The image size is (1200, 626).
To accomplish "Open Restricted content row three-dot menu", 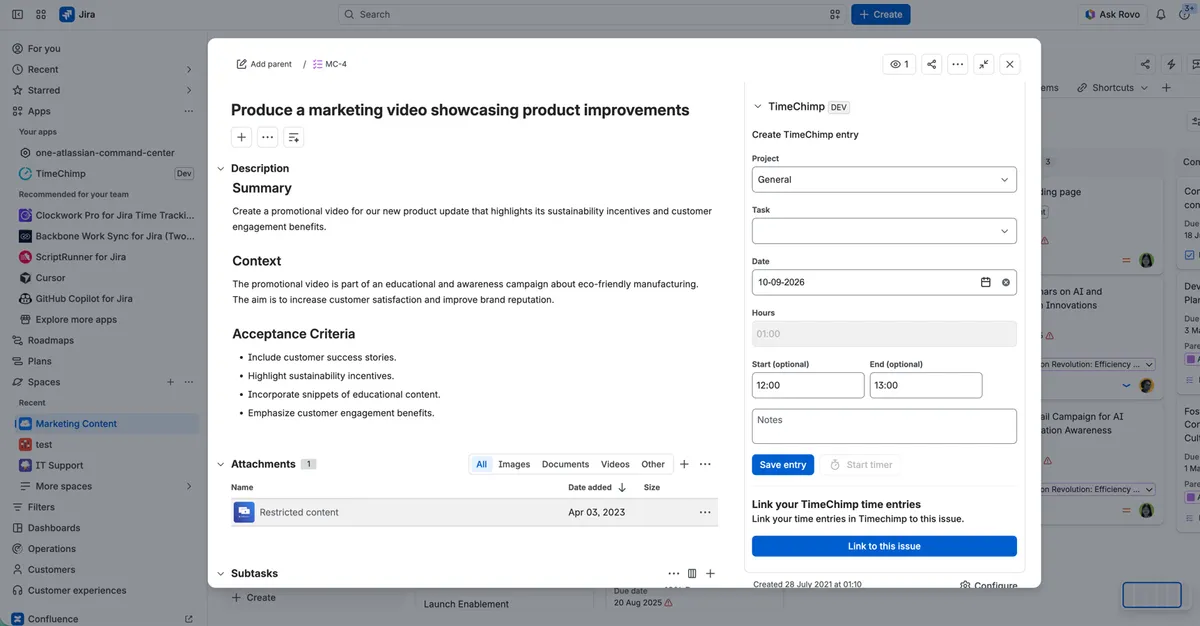I will click(705, 512).
